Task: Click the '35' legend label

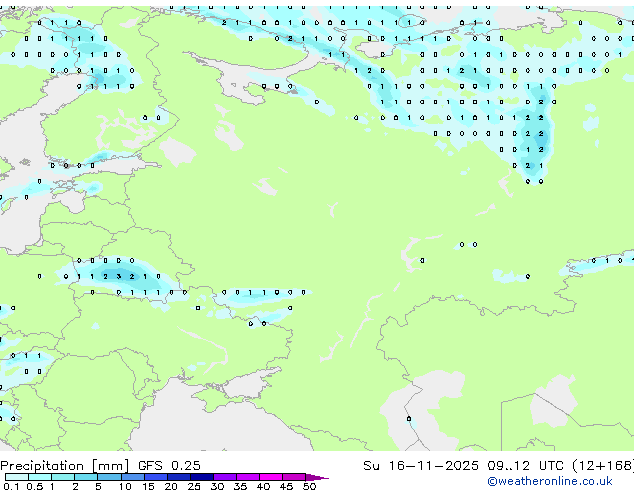Action: coord(240,486)
